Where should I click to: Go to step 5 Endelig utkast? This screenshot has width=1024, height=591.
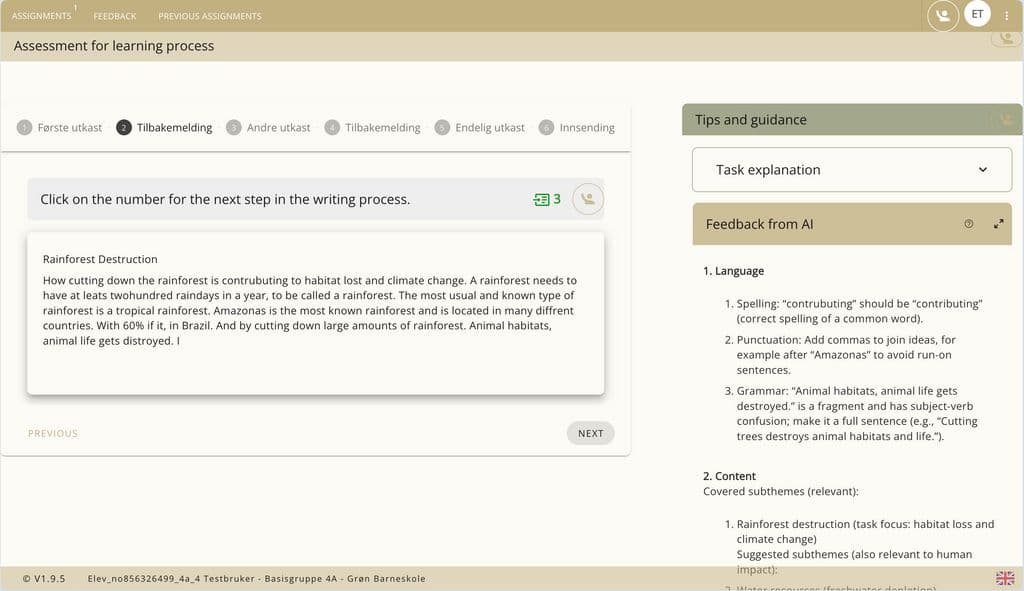tap(479, 127)
